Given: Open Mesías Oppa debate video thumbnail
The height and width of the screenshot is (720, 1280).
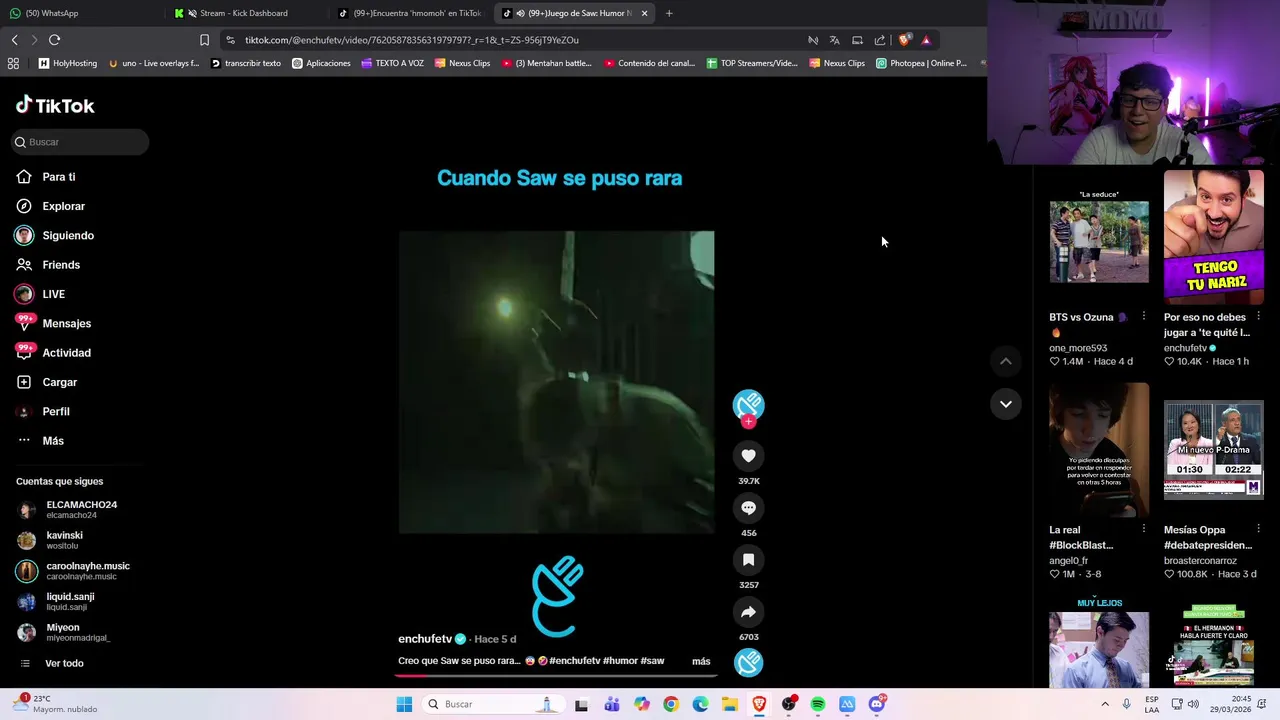Looking at the screenshot, I should coord(1214,450).
